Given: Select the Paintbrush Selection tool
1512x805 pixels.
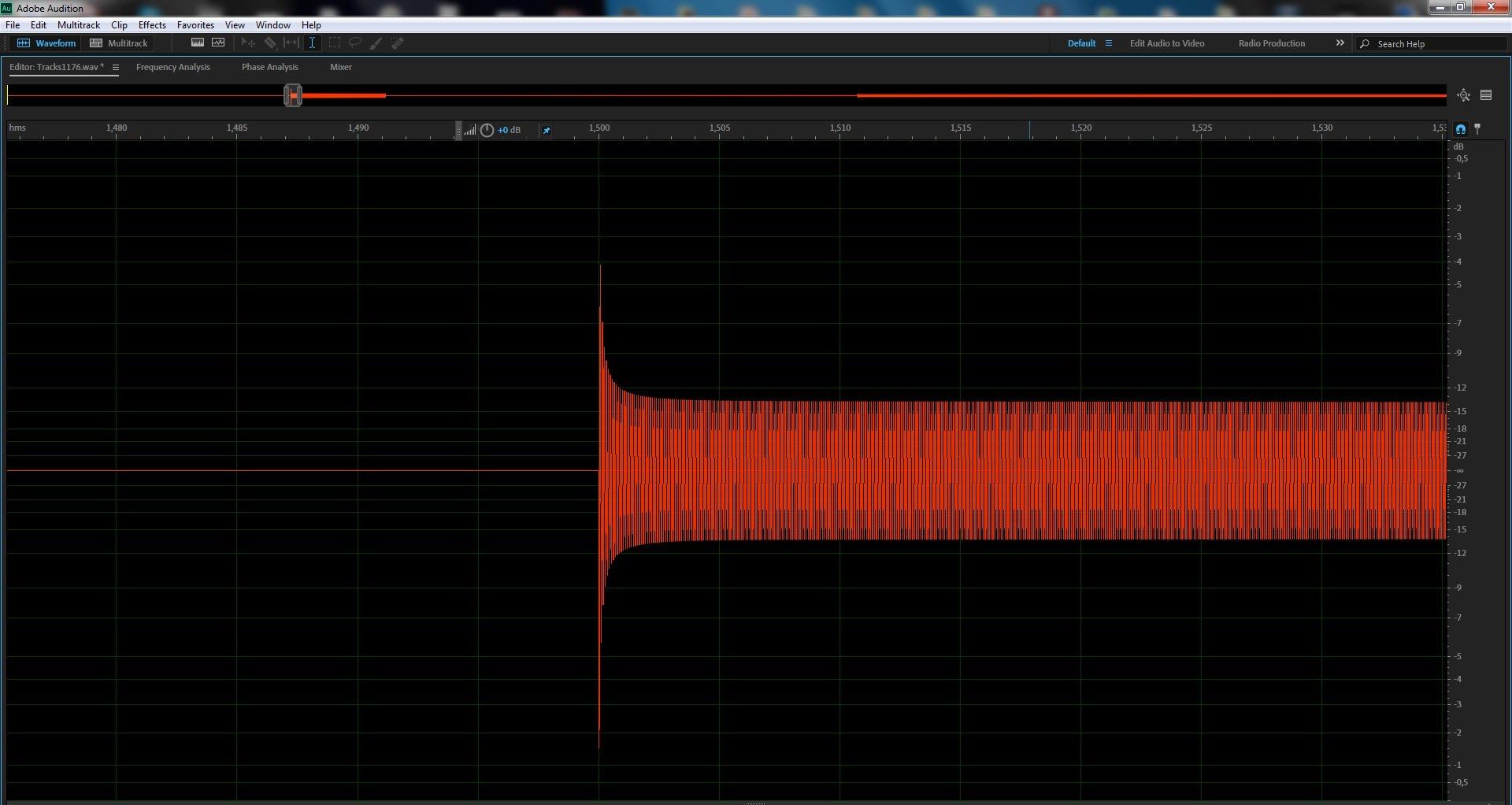Looking at the screenshot, I should (376, 43).
